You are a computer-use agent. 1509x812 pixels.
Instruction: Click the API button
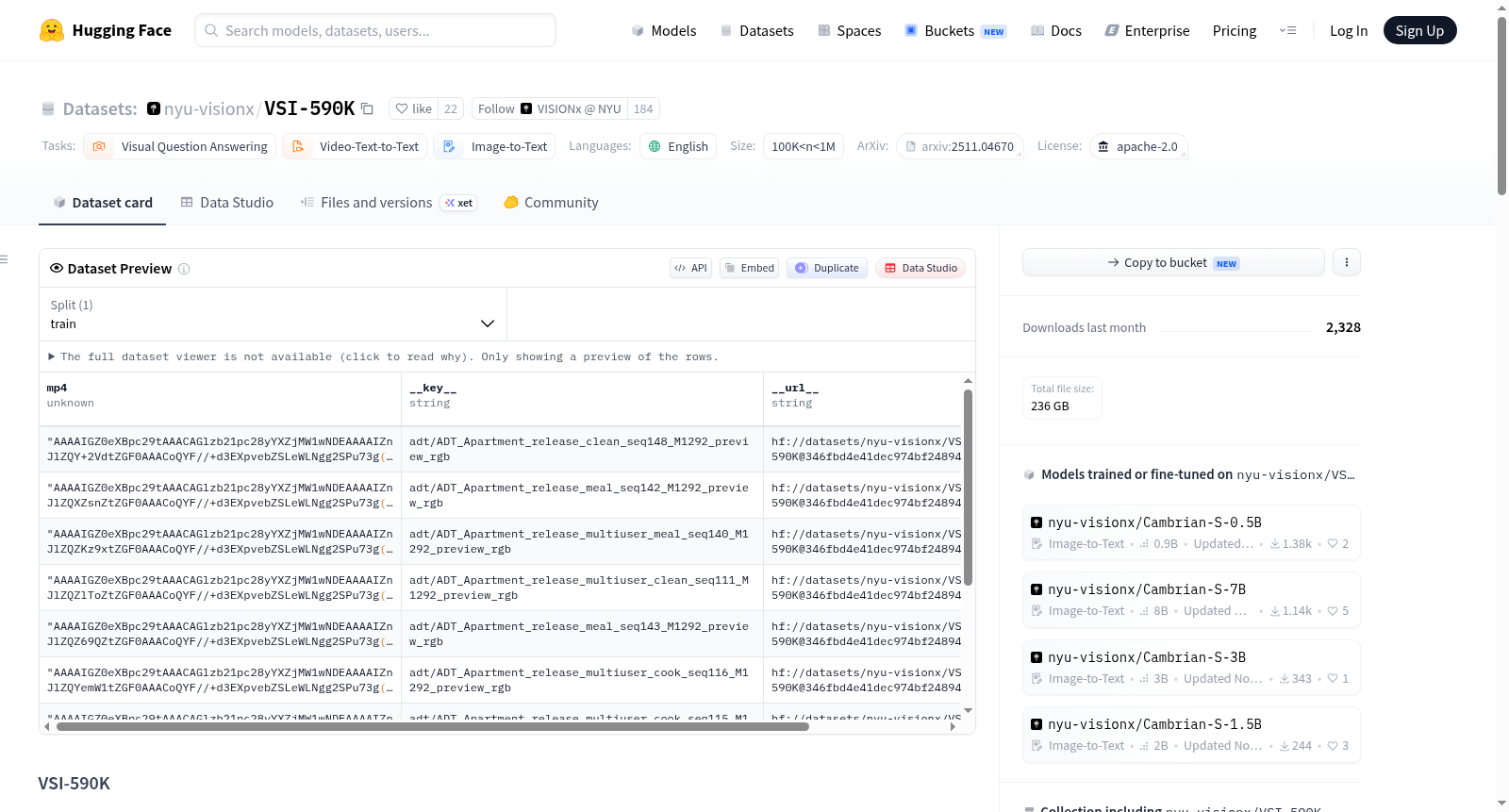690,268
